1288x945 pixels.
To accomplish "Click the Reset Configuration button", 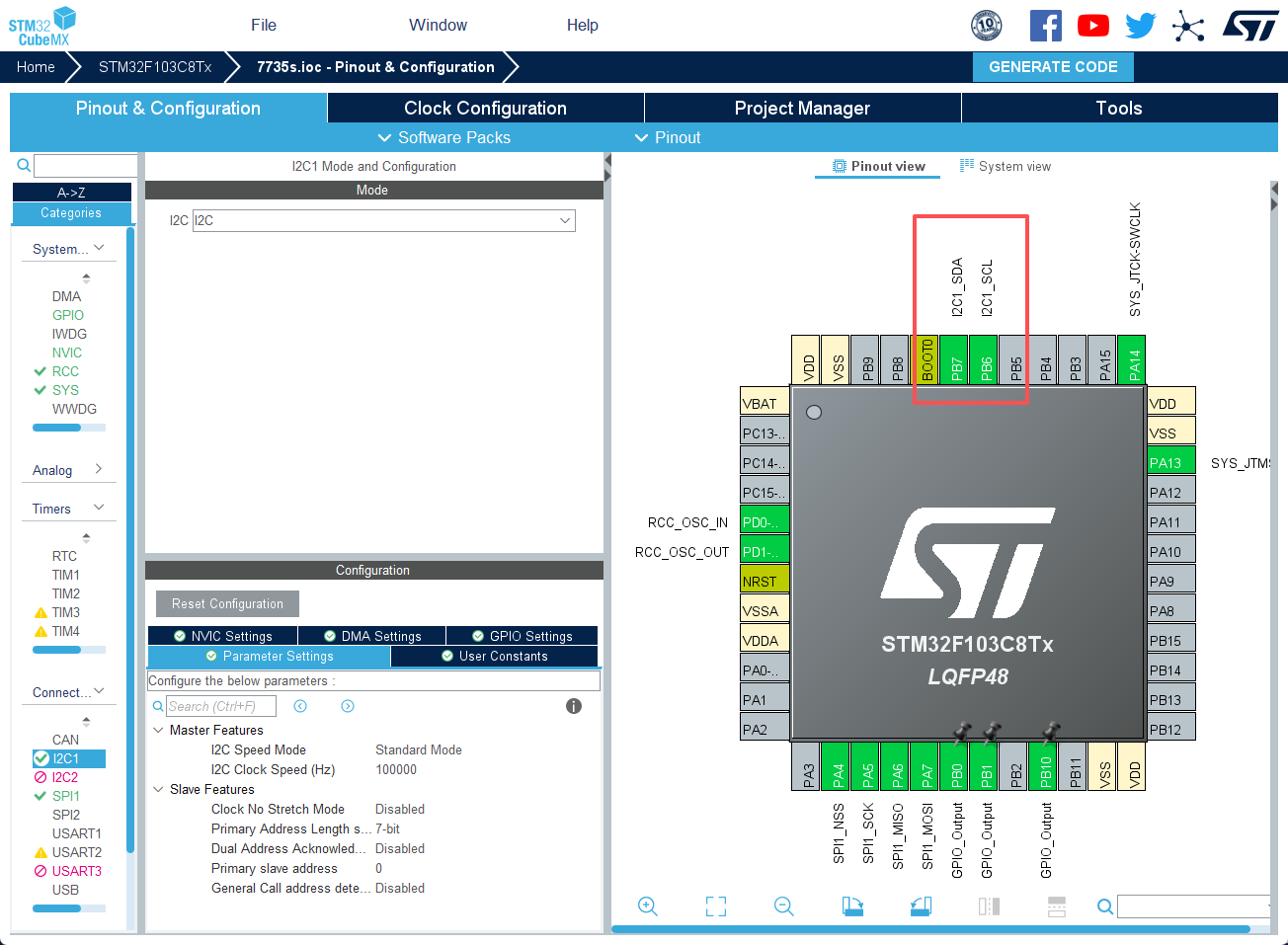I will (x=227, y=603).
